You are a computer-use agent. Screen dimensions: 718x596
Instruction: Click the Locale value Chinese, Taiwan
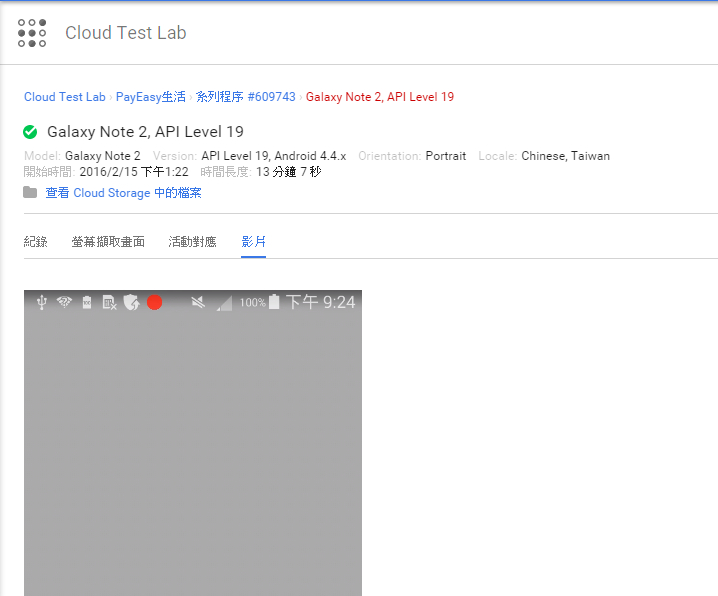pos(566,156)
